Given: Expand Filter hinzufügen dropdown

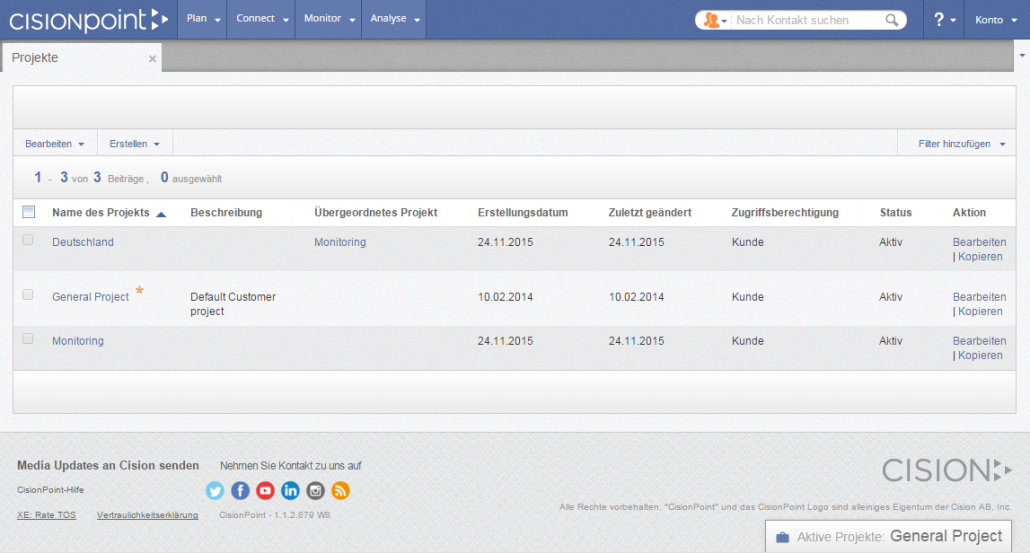Looking at the screenshot, I should pos(962,143).
